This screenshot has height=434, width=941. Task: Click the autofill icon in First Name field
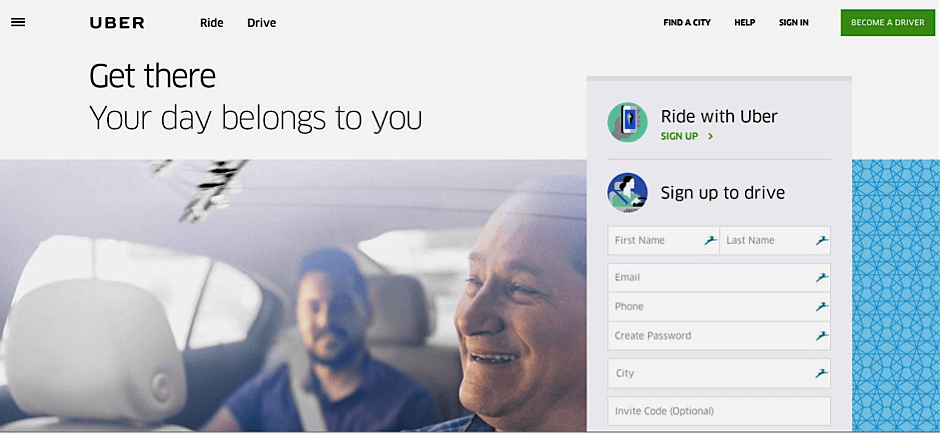(x=711, y=240)
